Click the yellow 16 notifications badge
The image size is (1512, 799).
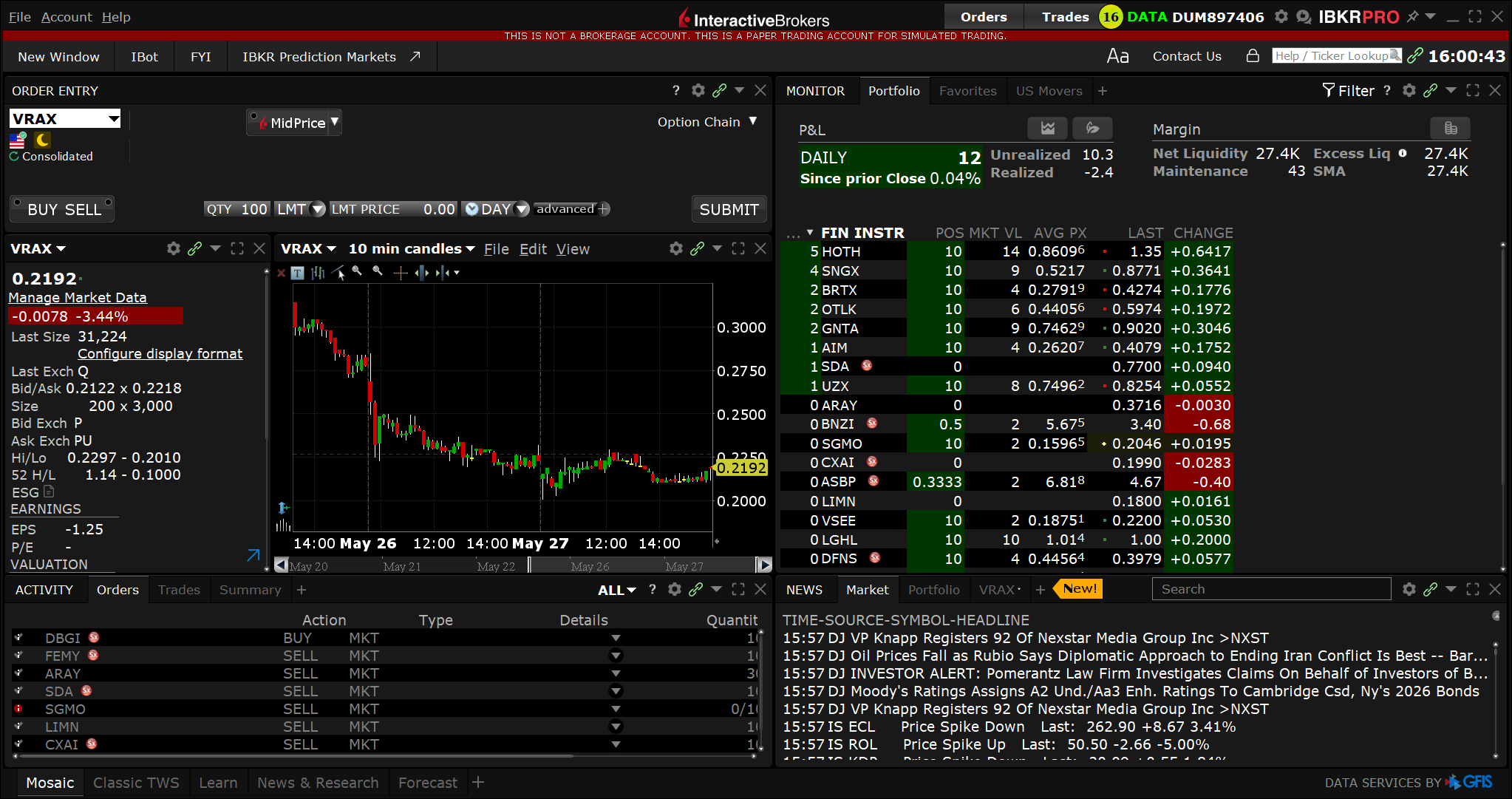click(x=1110, y=16)
